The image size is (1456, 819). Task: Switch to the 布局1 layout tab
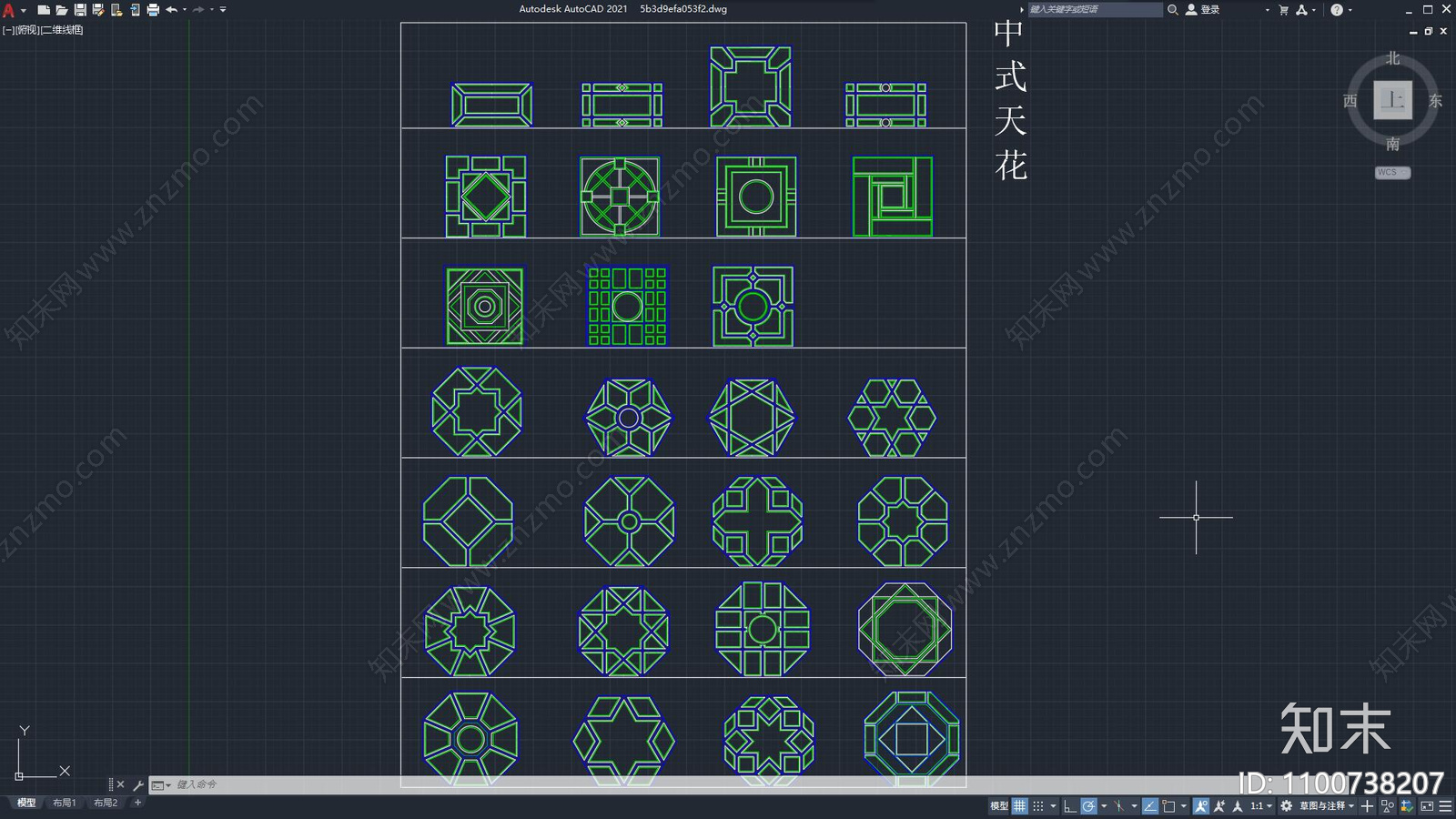click(x=65, y=803)
